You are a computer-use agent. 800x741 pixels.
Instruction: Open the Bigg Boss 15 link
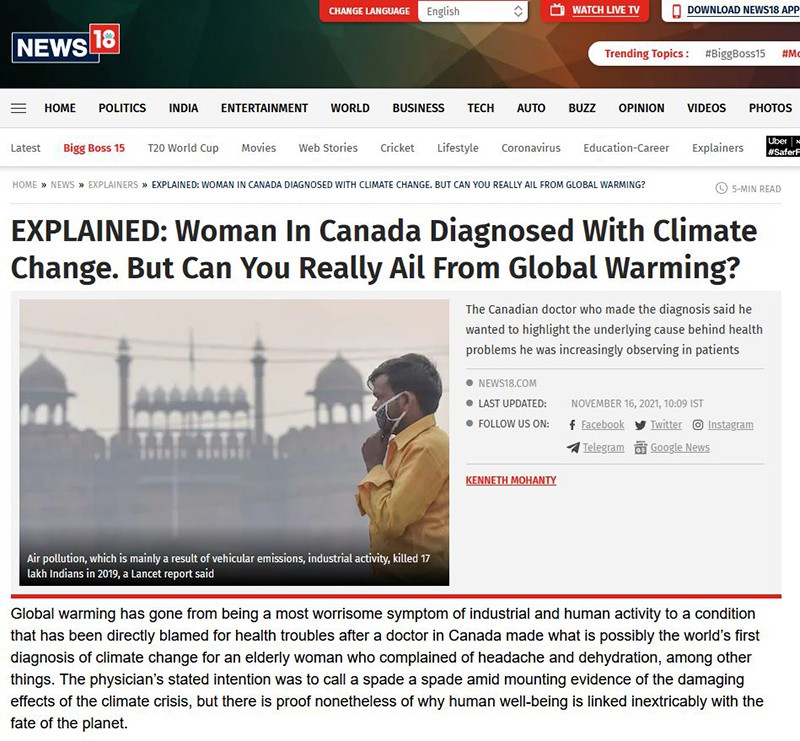coord(94,148)
